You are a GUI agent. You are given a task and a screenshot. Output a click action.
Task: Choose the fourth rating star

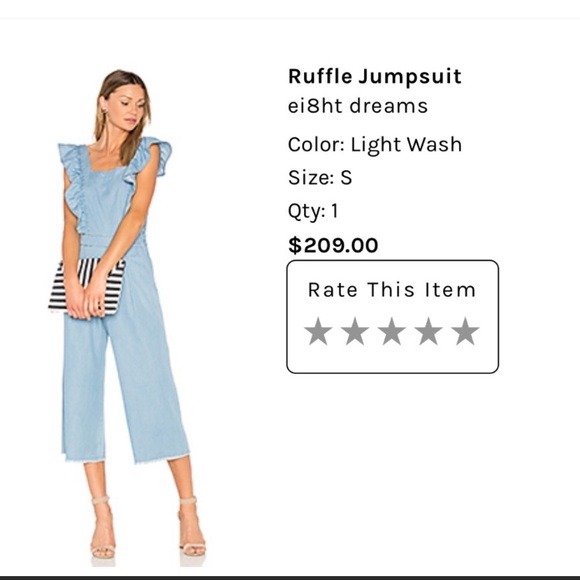[x=428, y=331]
